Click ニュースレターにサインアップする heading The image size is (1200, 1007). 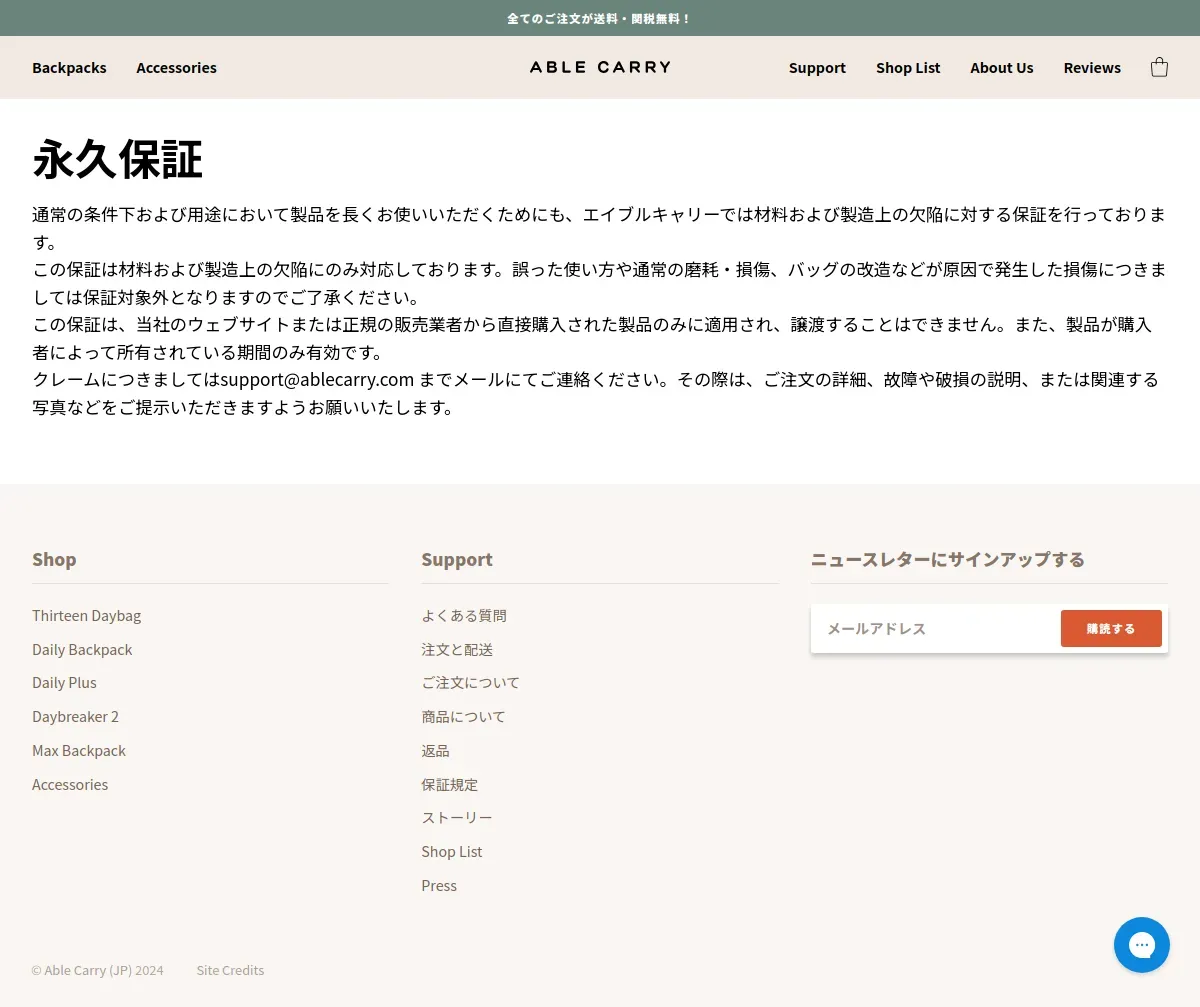tap(947, 560)
